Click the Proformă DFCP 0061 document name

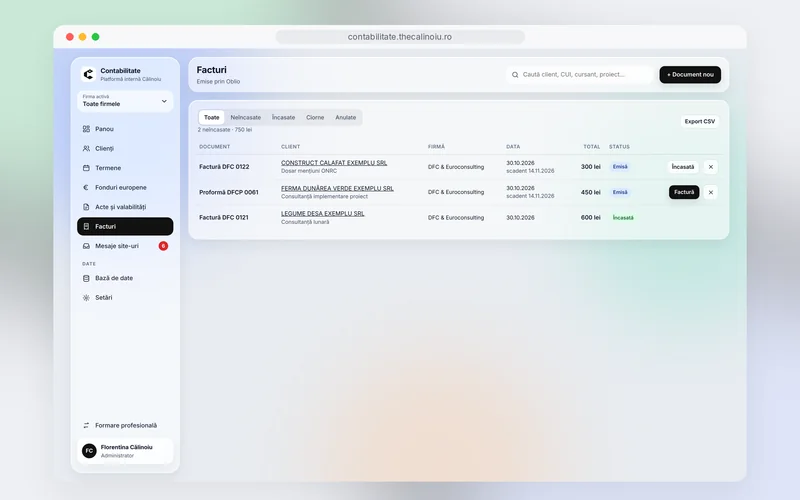coord(229,192)
